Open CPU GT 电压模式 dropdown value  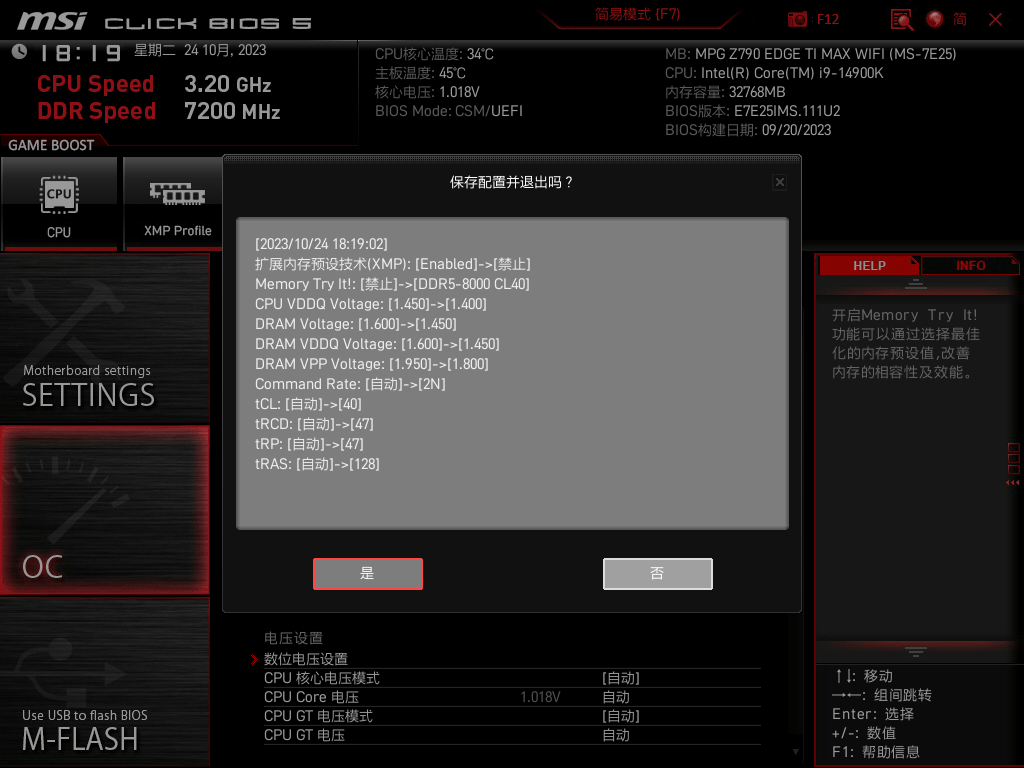point(620,716)
